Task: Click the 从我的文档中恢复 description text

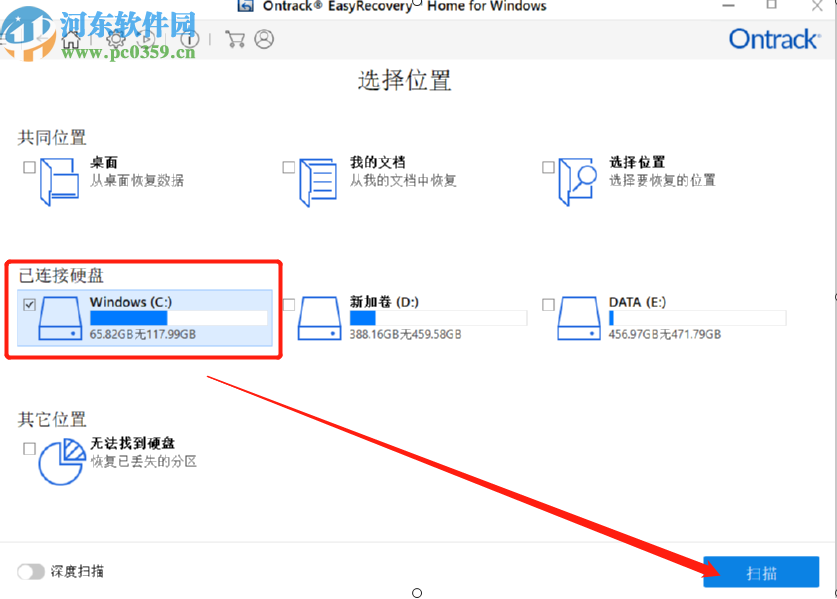Action: [403, 180]
